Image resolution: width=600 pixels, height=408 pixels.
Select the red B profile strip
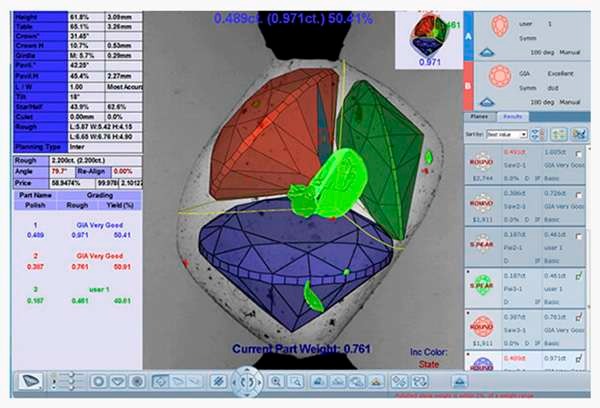pos(469,86)
